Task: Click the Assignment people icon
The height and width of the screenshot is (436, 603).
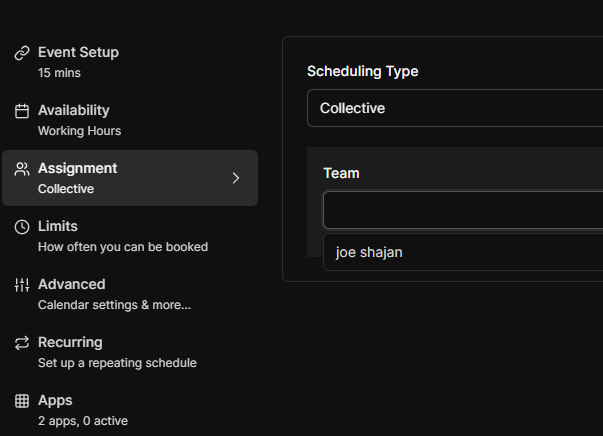Action: pyautogui.click(x=22, y=169)
